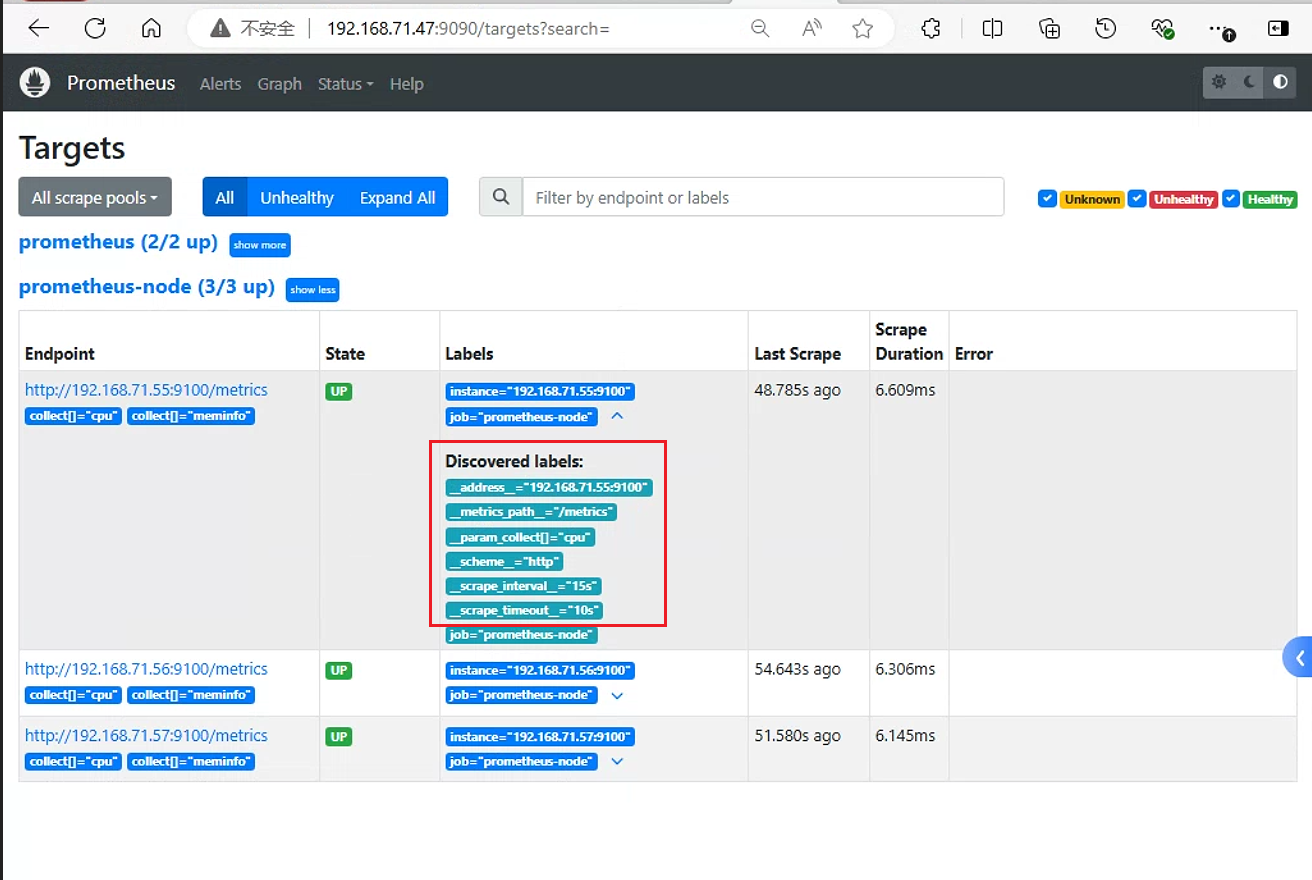Screen dimensions: 1312x880
Task: Choose auto contrast theme icon
Action: pyautogui.click(x=1281, y=83)
